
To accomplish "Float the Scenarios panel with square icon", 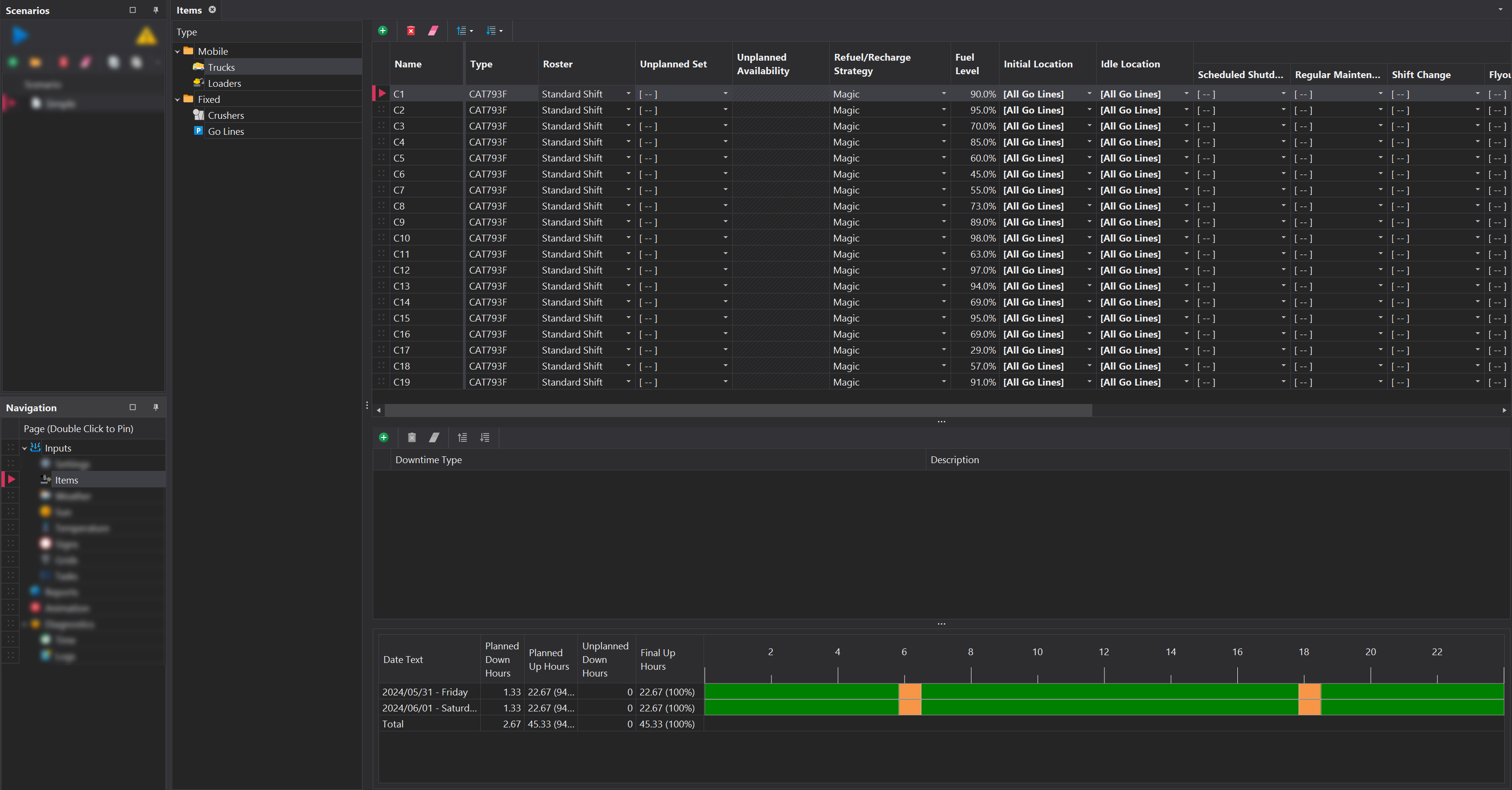I will [x=132, y=10].
